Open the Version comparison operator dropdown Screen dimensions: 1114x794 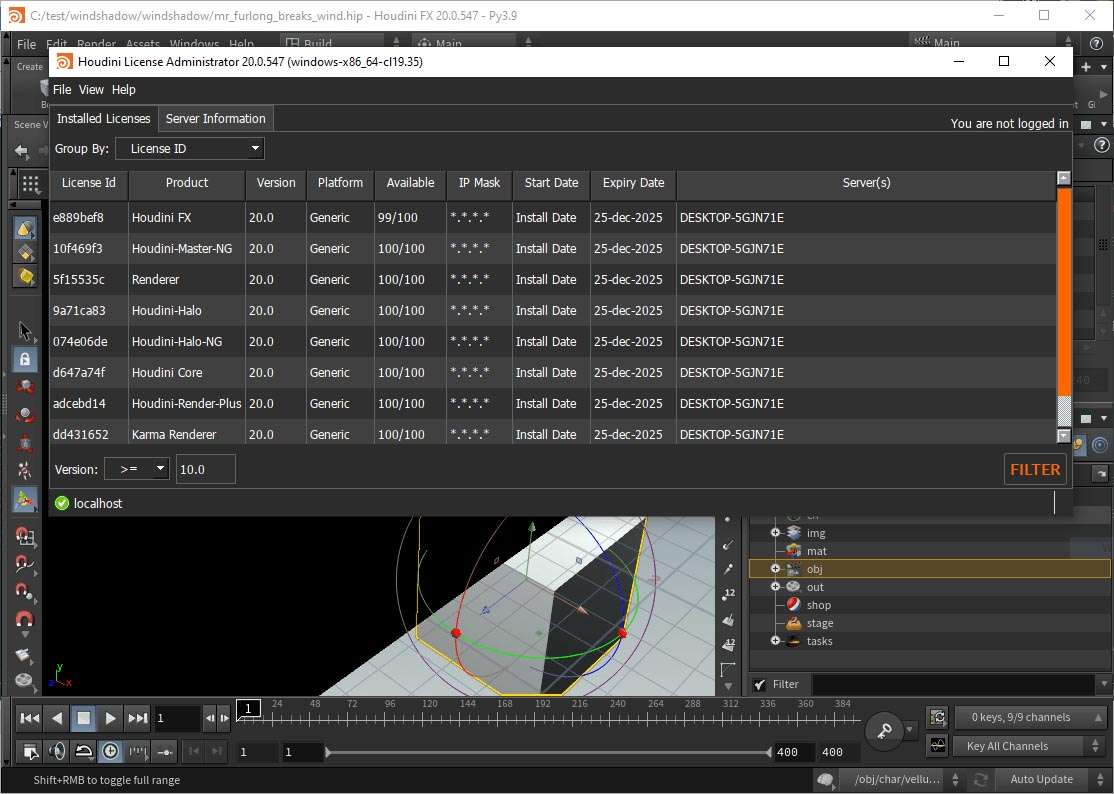[x=137, y=469]
